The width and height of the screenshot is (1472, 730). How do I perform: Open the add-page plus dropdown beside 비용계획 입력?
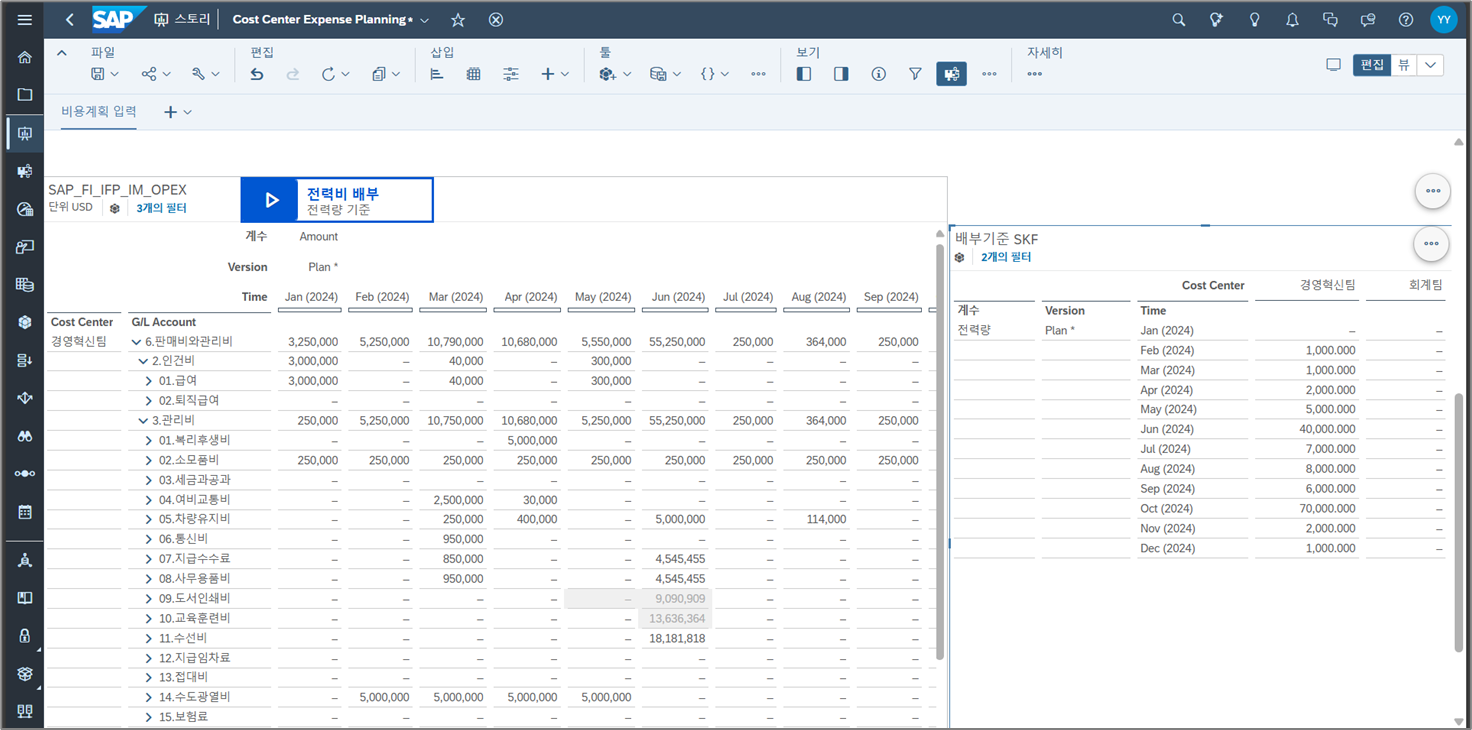click(178, 112)
